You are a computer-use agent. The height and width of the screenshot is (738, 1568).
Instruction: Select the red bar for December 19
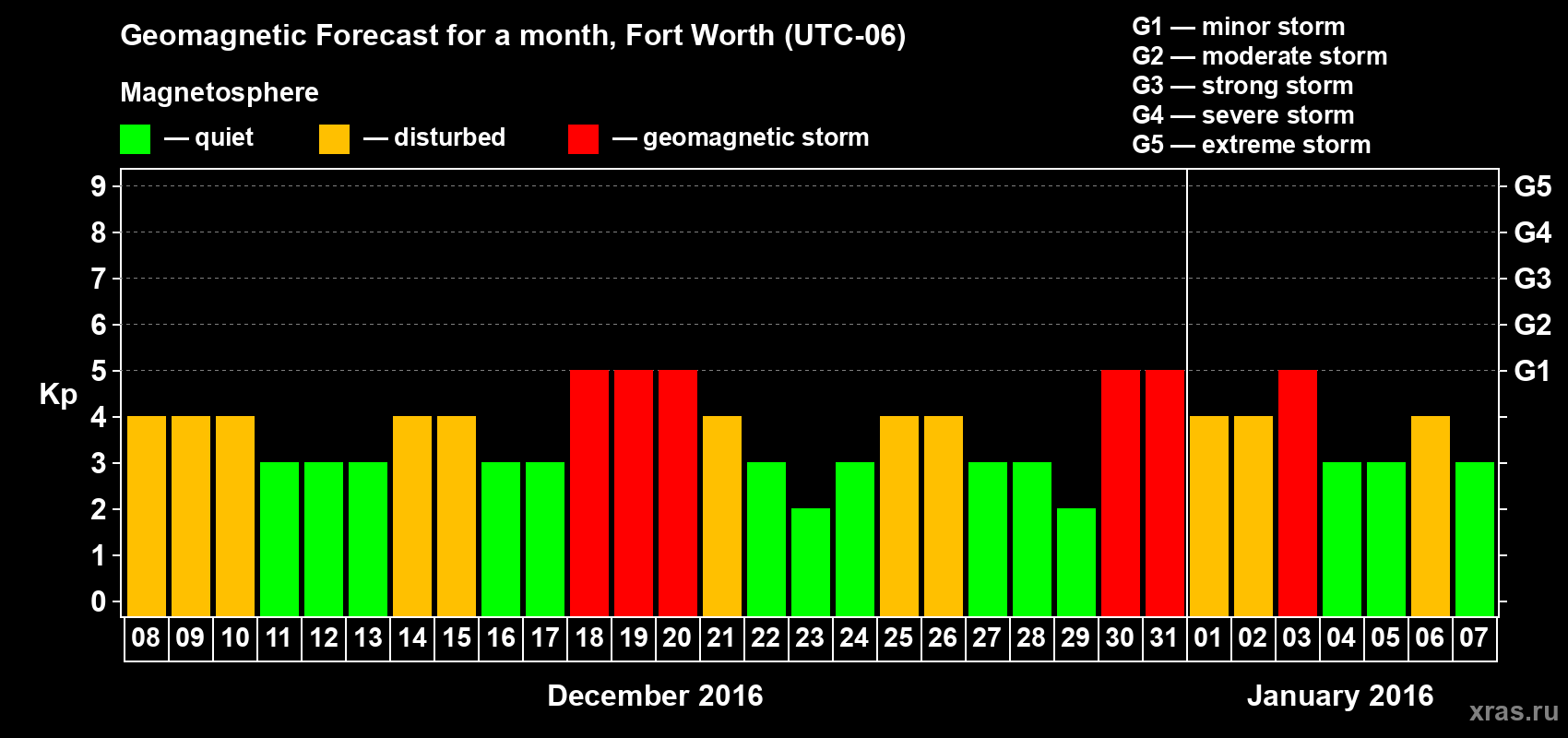pos(634,493)
